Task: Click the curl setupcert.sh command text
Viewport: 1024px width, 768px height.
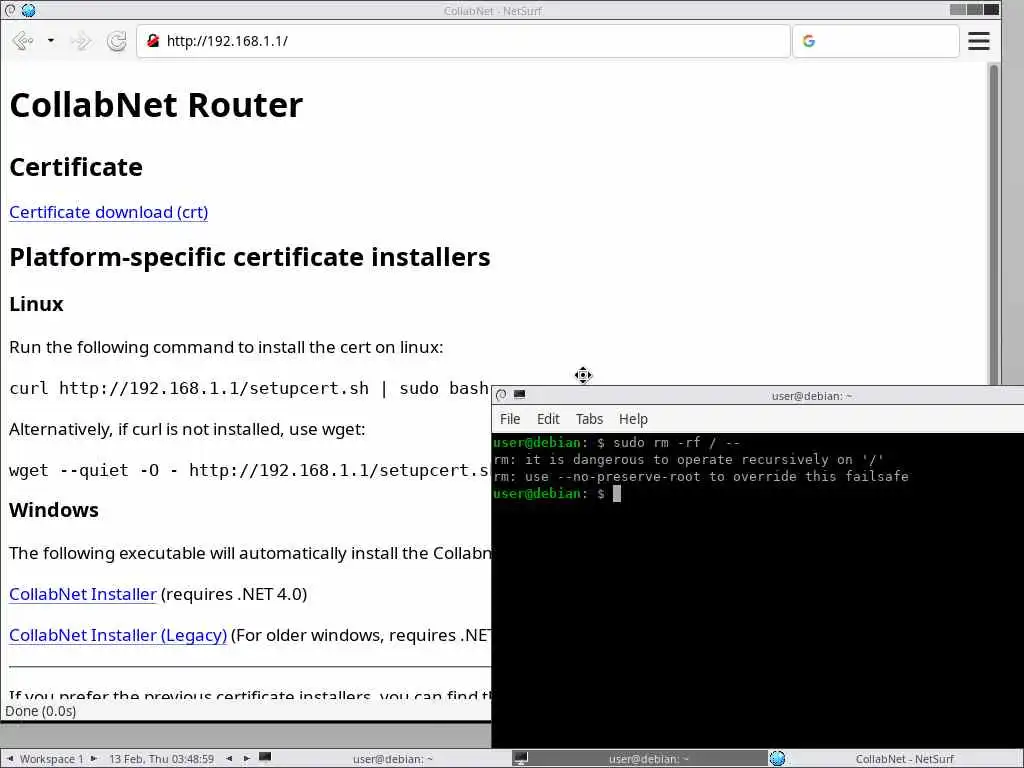Action: [x=249, y=388]
